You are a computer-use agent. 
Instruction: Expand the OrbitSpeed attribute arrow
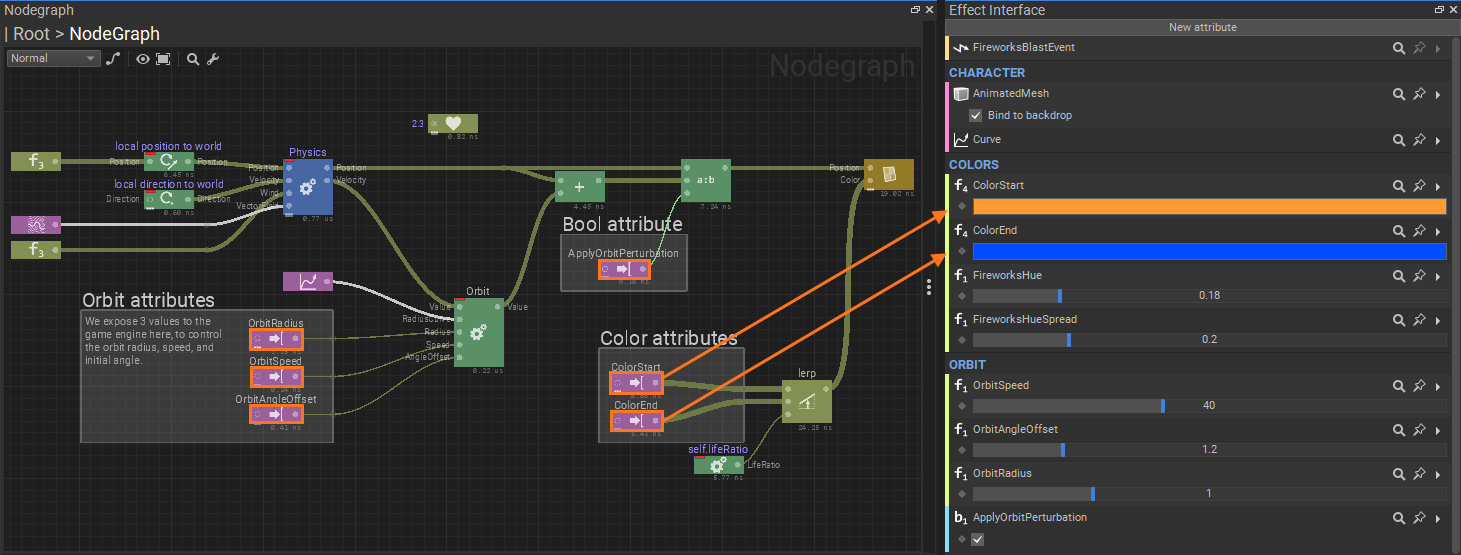tap(1438, 386)
